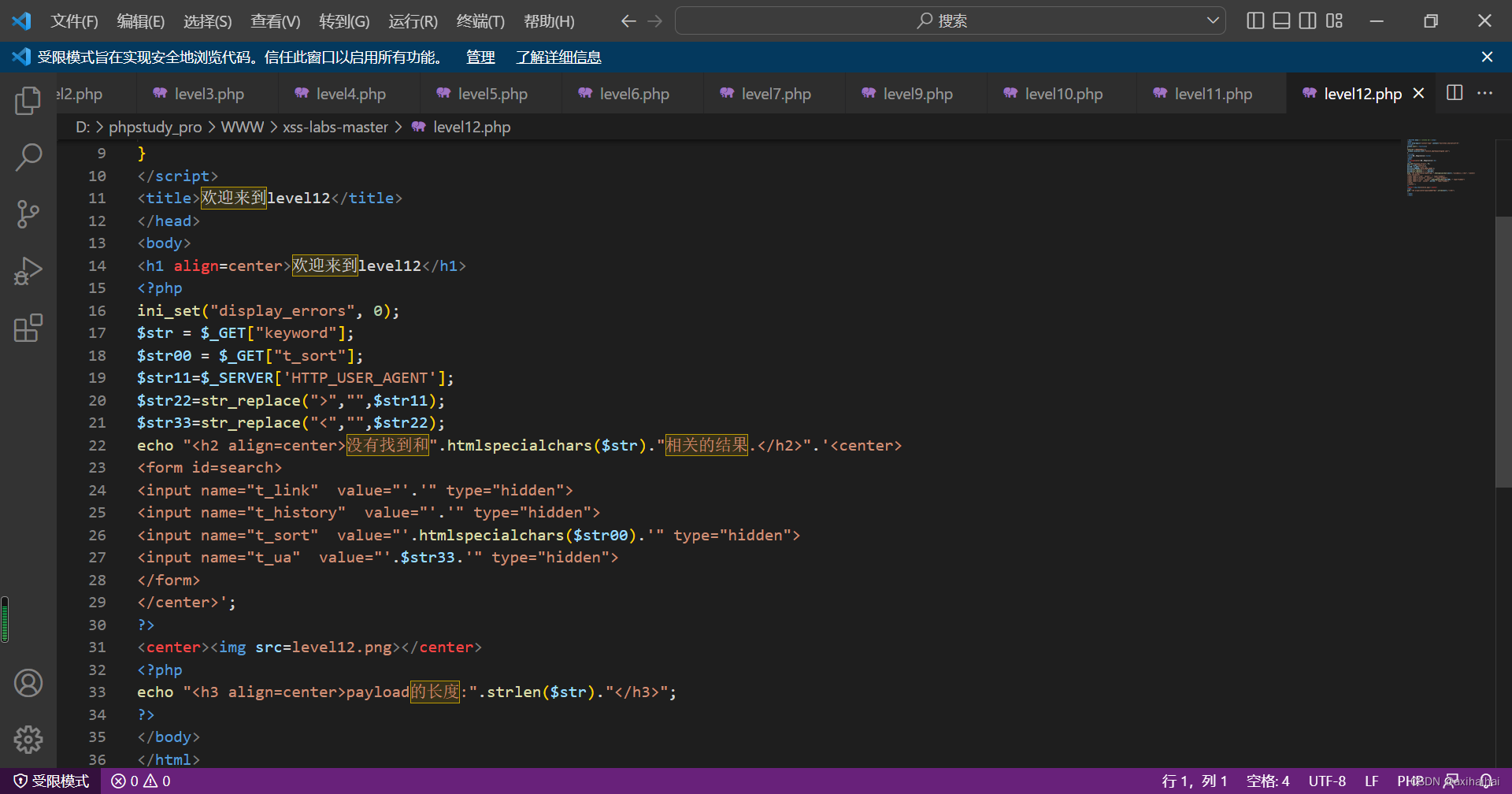Switch to the level3.php tab
The image size is (1512, 794).
208,94
